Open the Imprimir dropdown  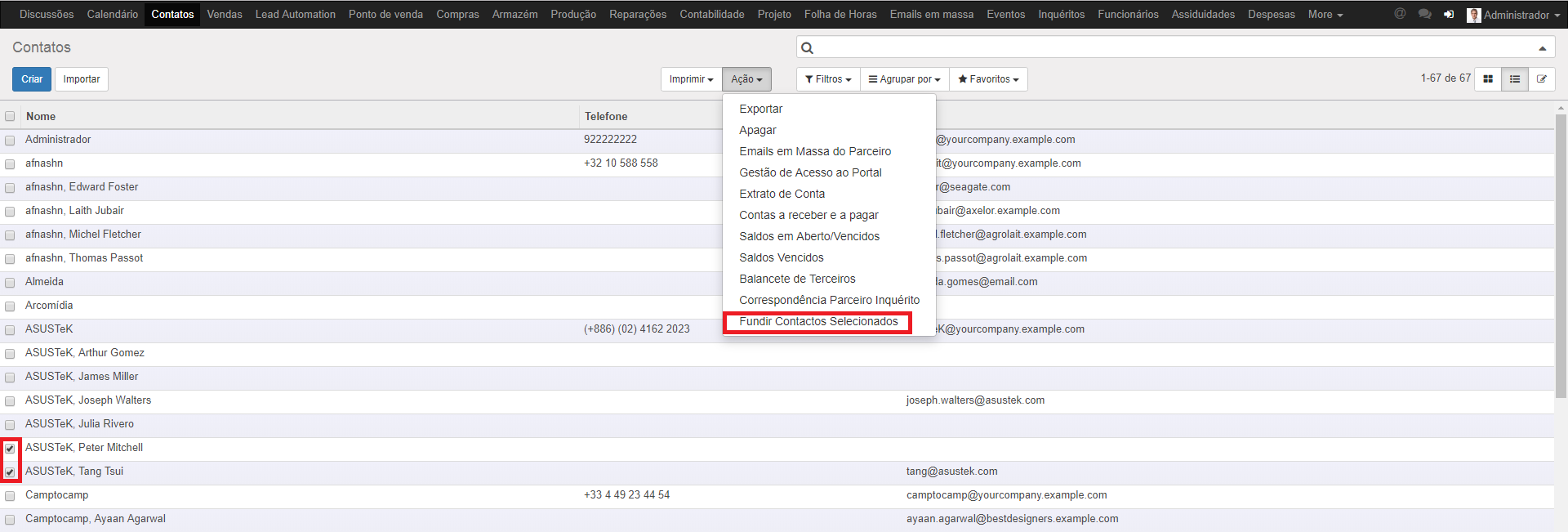pos(691,79)
